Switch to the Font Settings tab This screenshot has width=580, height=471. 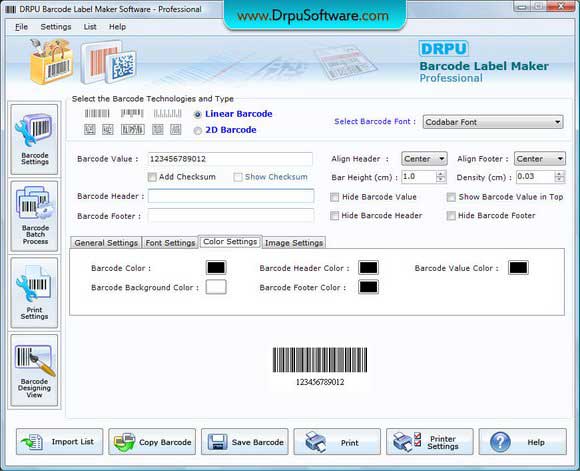(x=170, y=243)
